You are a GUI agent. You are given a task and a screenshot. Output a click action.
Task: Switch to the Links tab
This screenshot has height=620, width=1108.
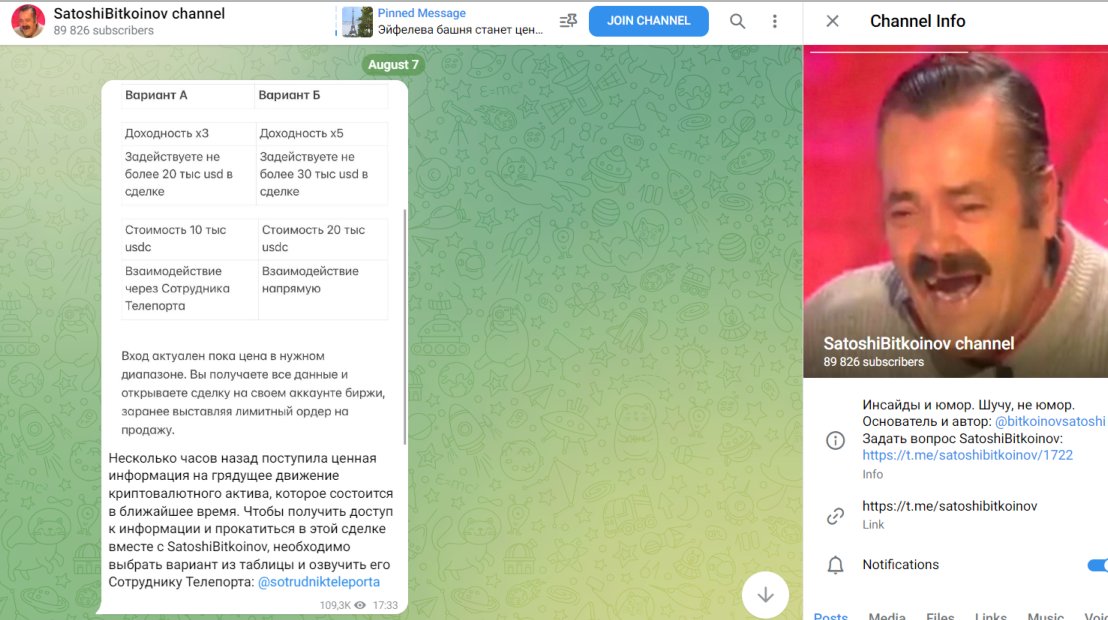pos(991,616)
